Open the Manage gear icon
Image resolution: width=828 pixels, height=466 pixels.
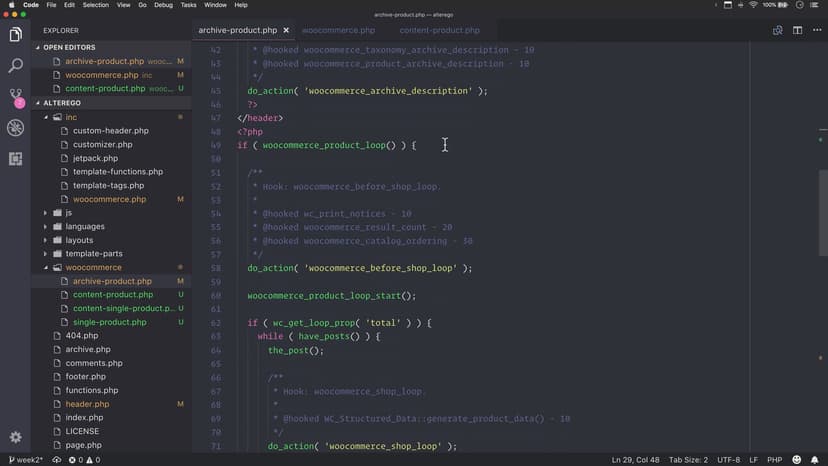15,437
